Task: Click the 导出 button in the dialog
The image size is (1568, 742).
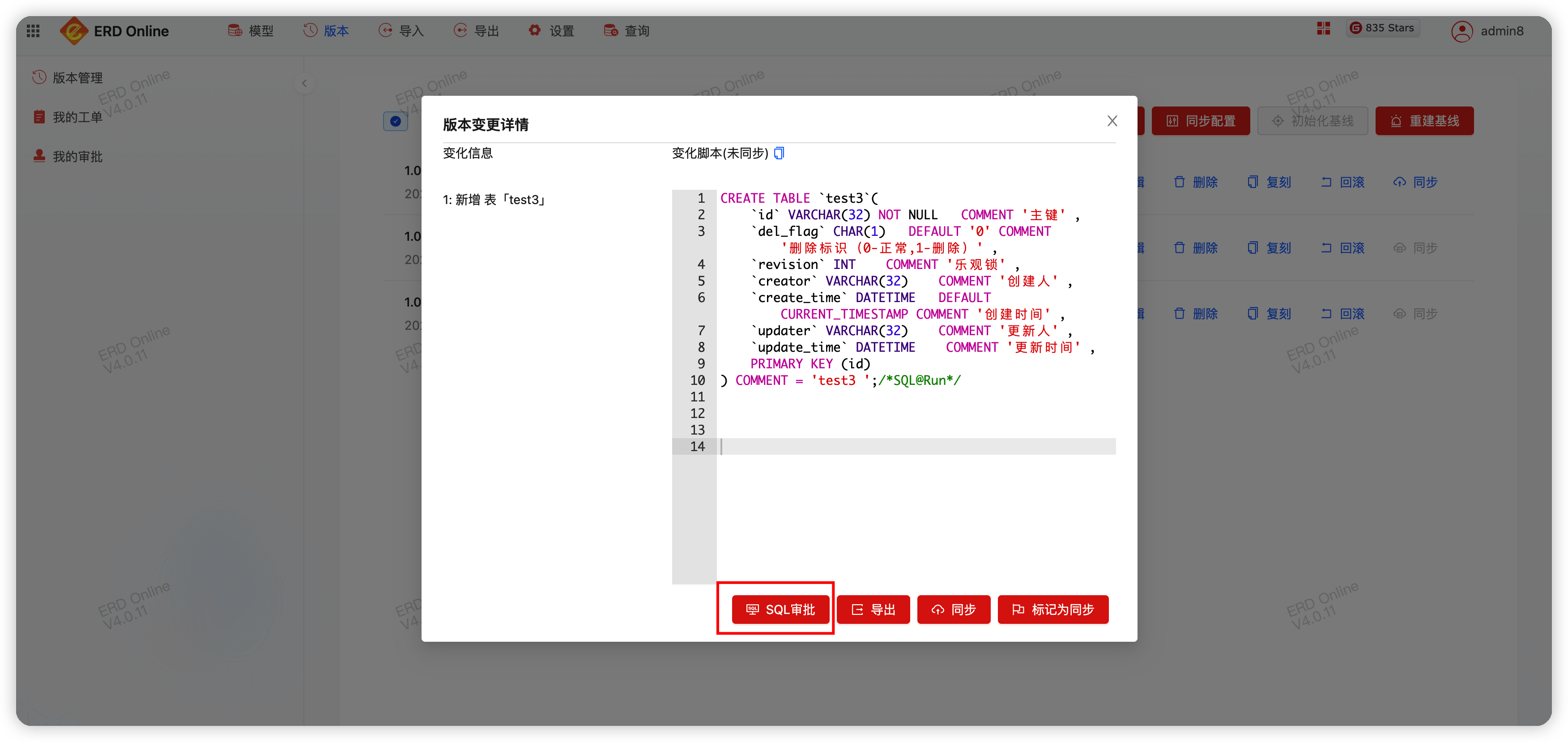Action: [873, 609]
